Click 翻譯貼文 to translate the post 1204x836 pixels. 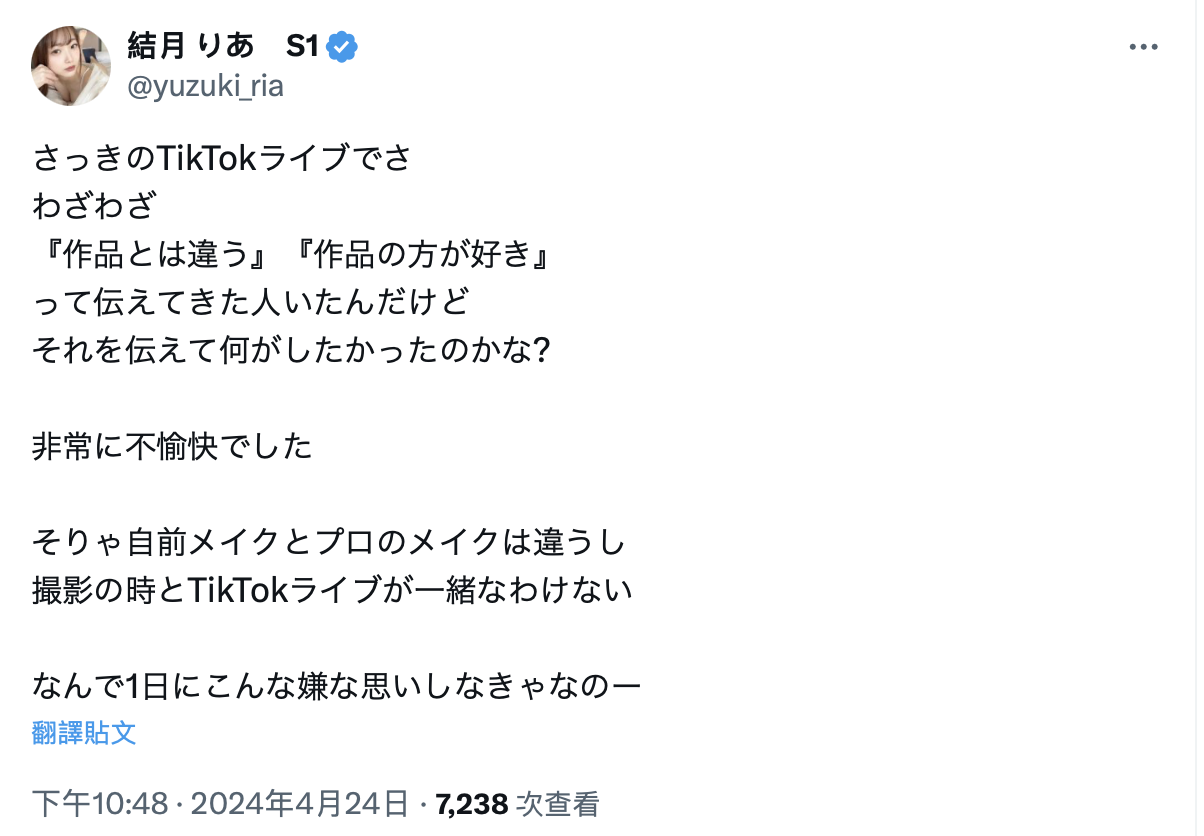[84, 733]
